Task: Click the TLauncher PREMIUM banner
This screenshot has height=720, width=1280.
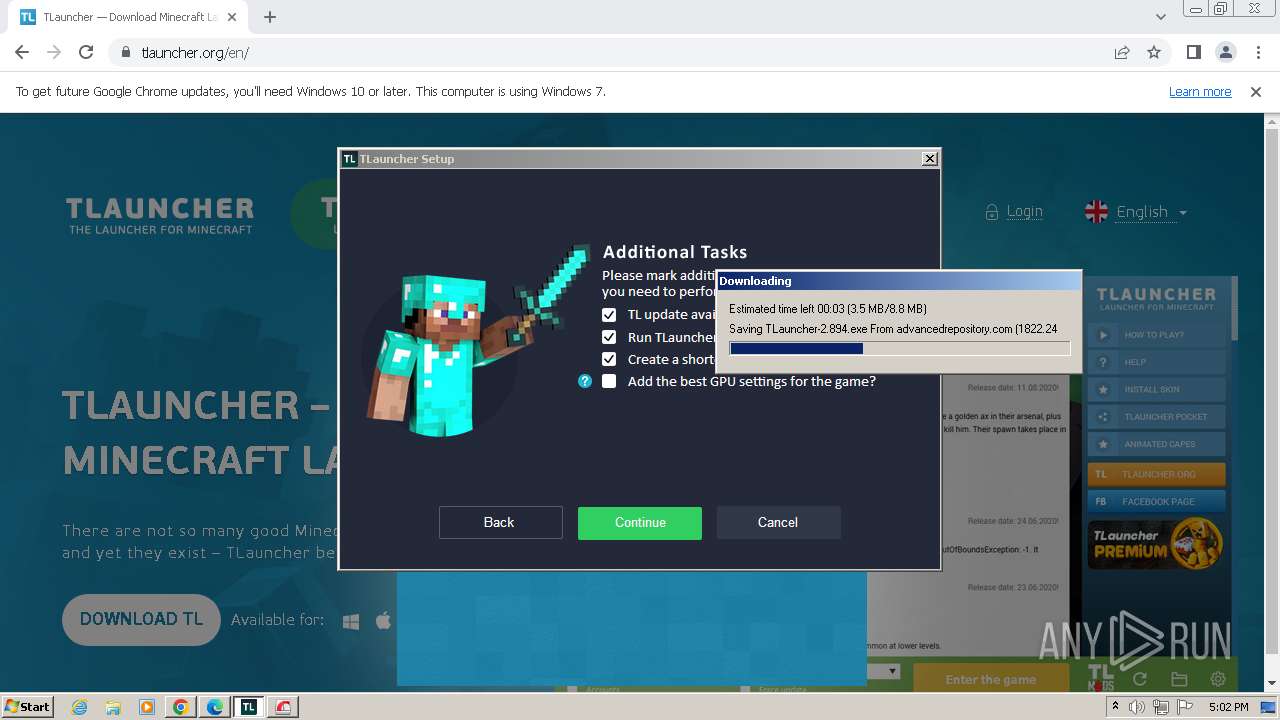Action: tap(1156, 544)
